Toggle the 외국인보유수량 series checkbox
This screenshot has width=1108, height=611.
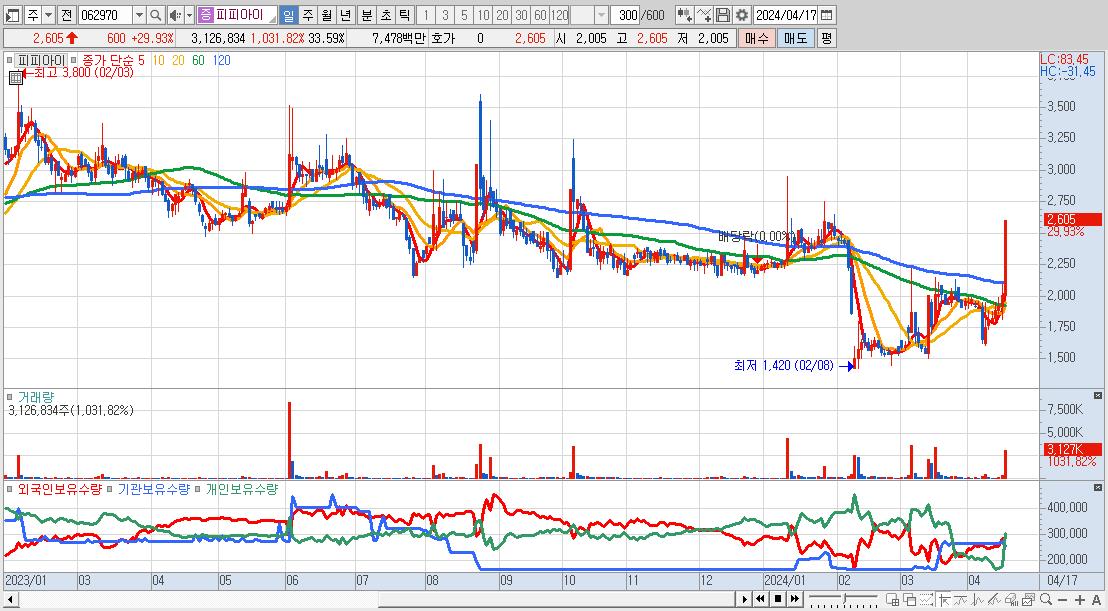point(9,490)
